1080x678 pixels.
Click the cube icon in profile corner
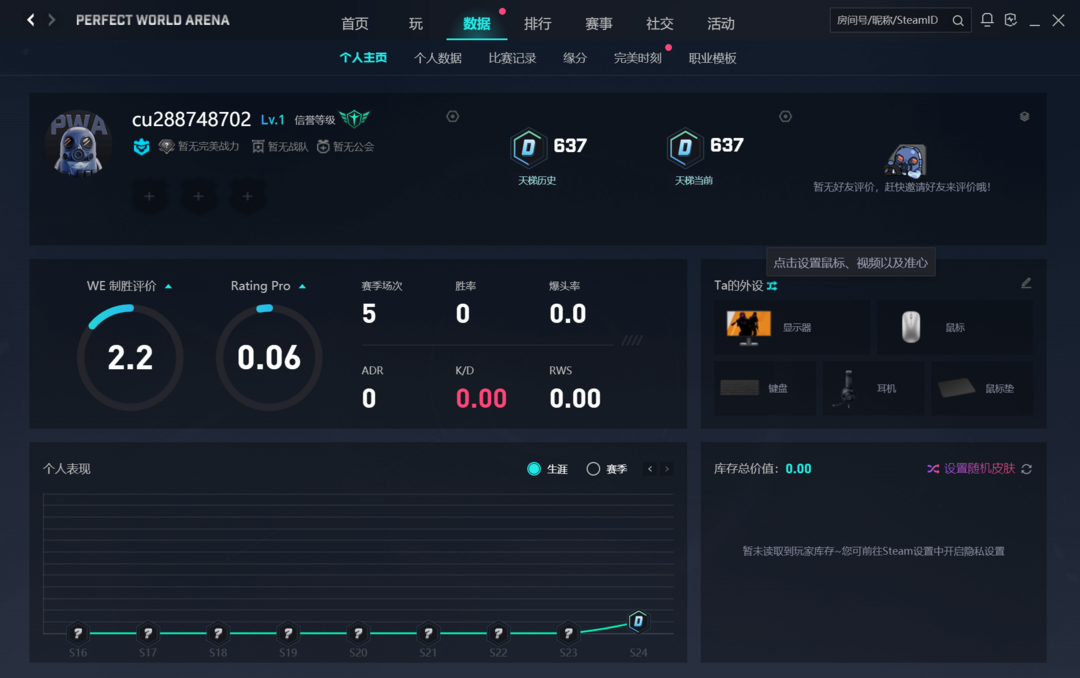click(x=1024, y=116)
